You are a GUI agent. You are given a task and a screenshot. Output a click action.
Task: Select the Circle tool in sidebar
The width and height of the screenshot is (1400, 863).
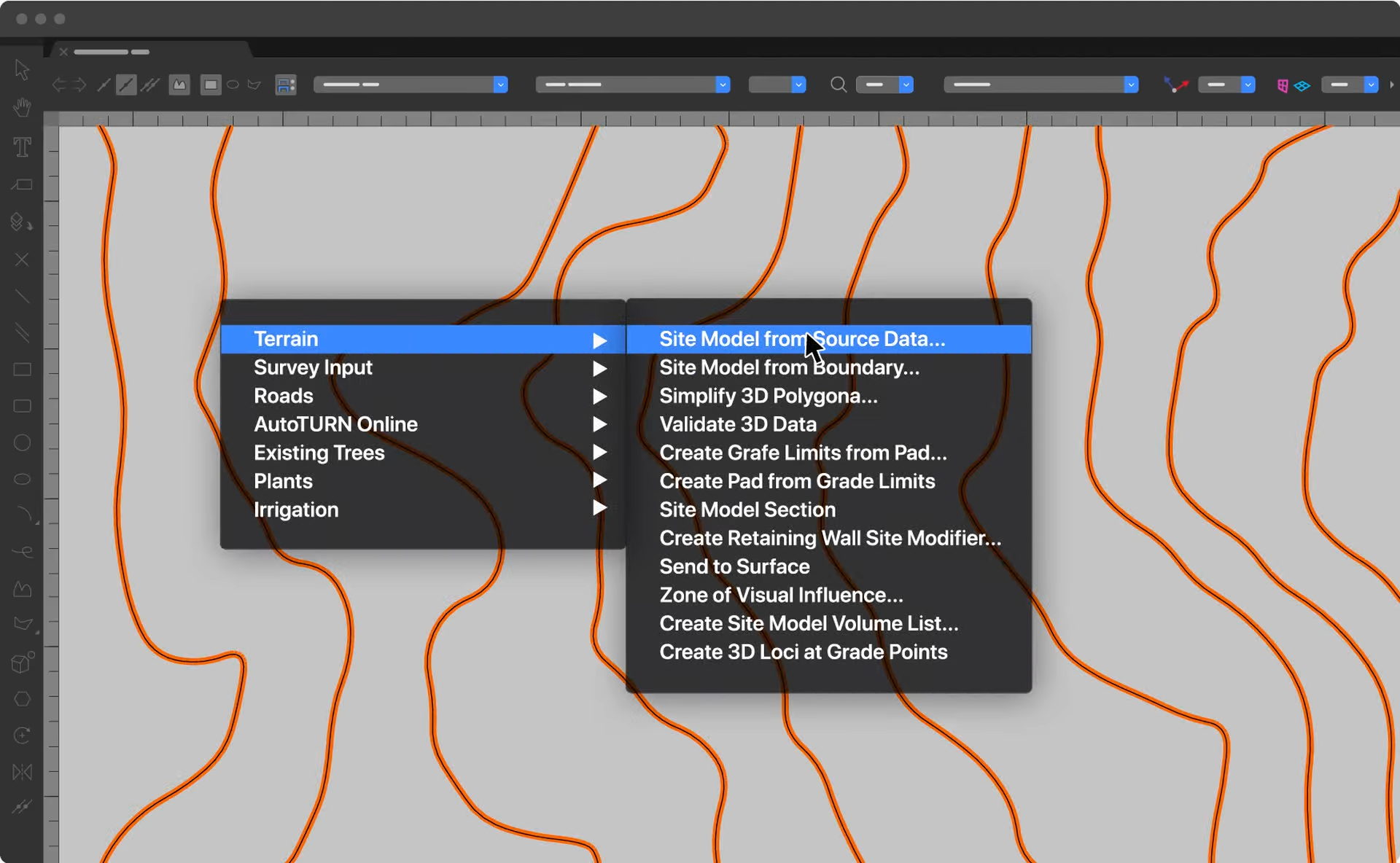click(x=22, y=442)
